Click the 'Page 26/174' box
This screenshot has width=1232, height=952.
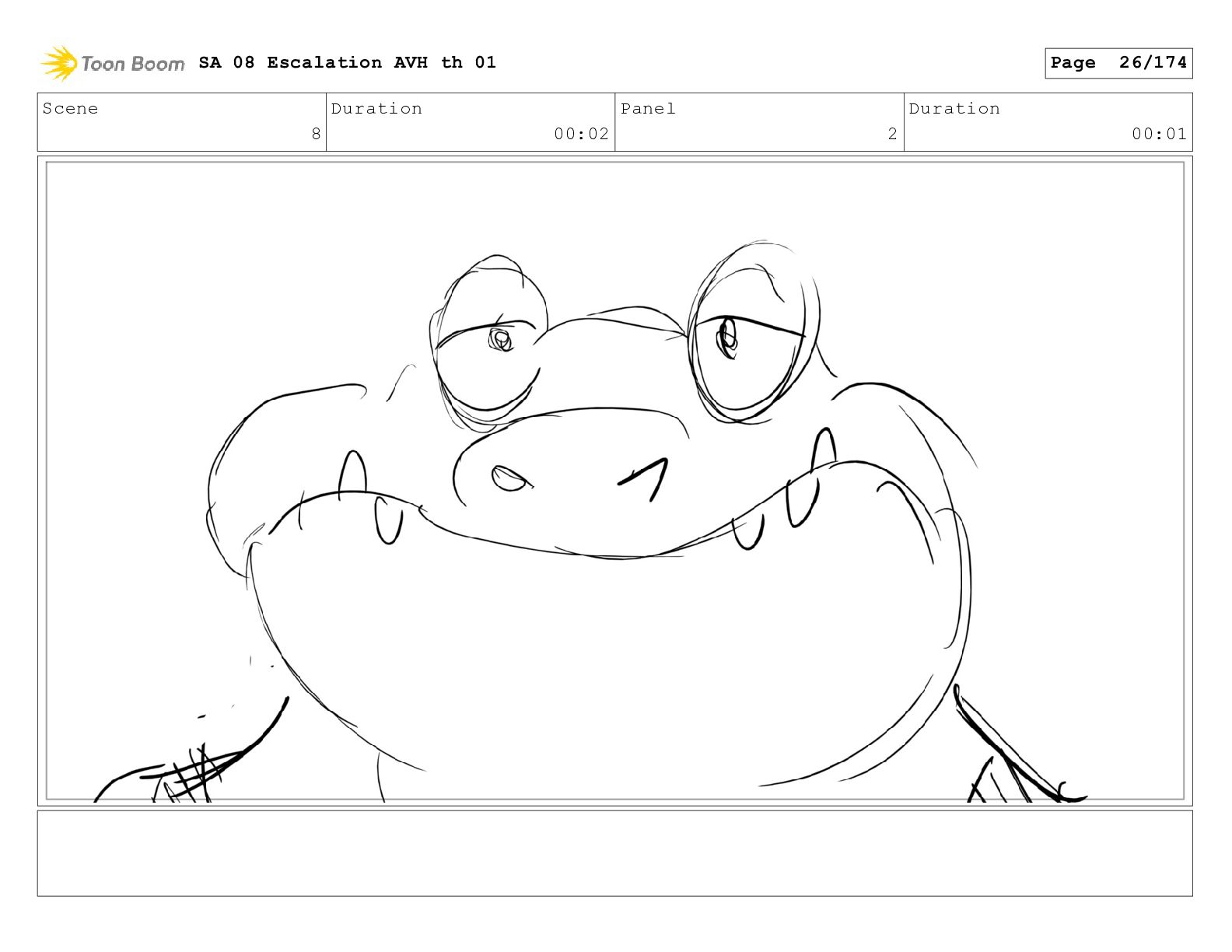pos(1118,63)
